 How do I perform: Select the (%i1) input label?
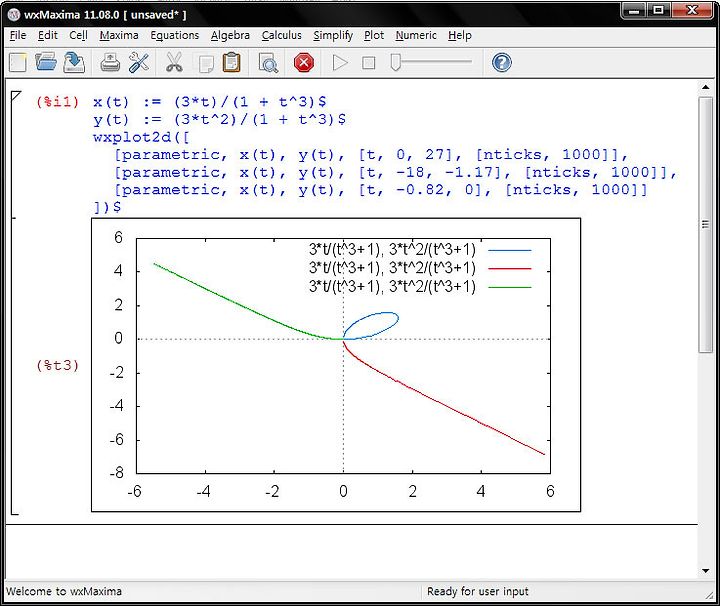click(57, 101)
